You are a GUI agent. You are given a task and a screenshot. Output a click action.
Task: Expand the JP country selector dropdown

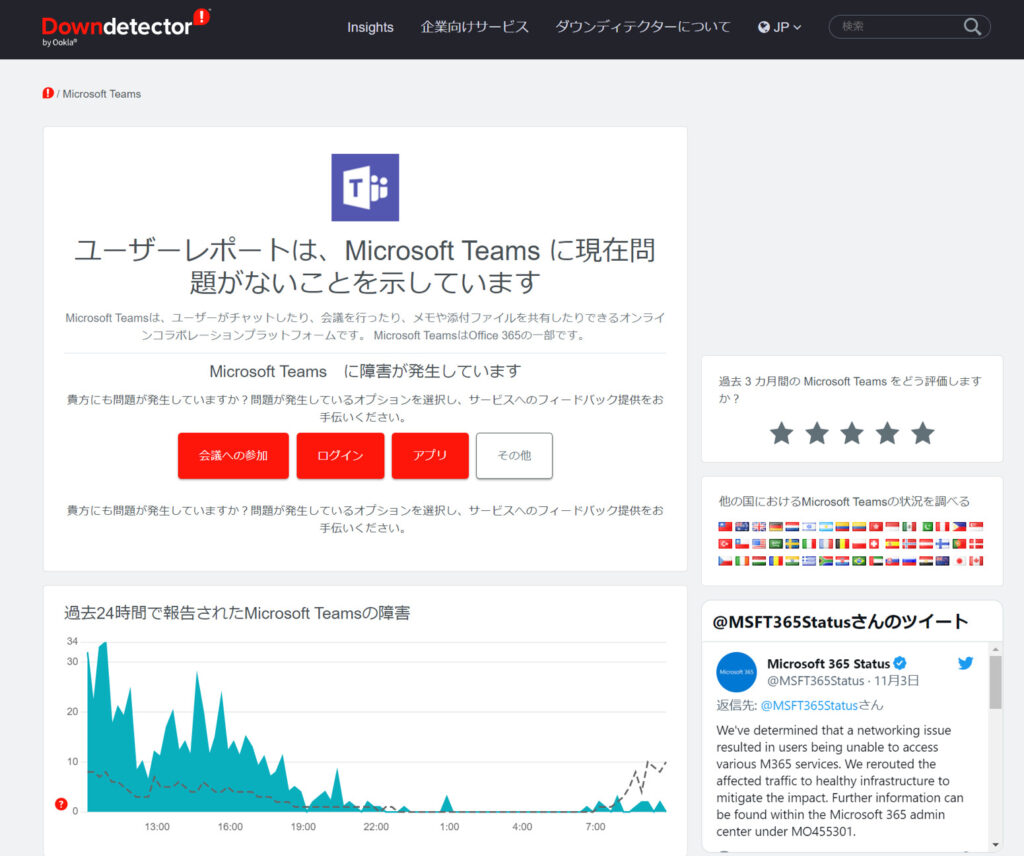click(x=780, y=27)
